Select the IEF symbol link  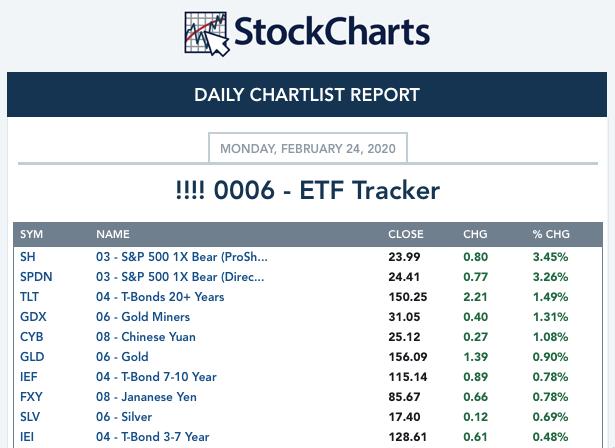pos(29,377)
